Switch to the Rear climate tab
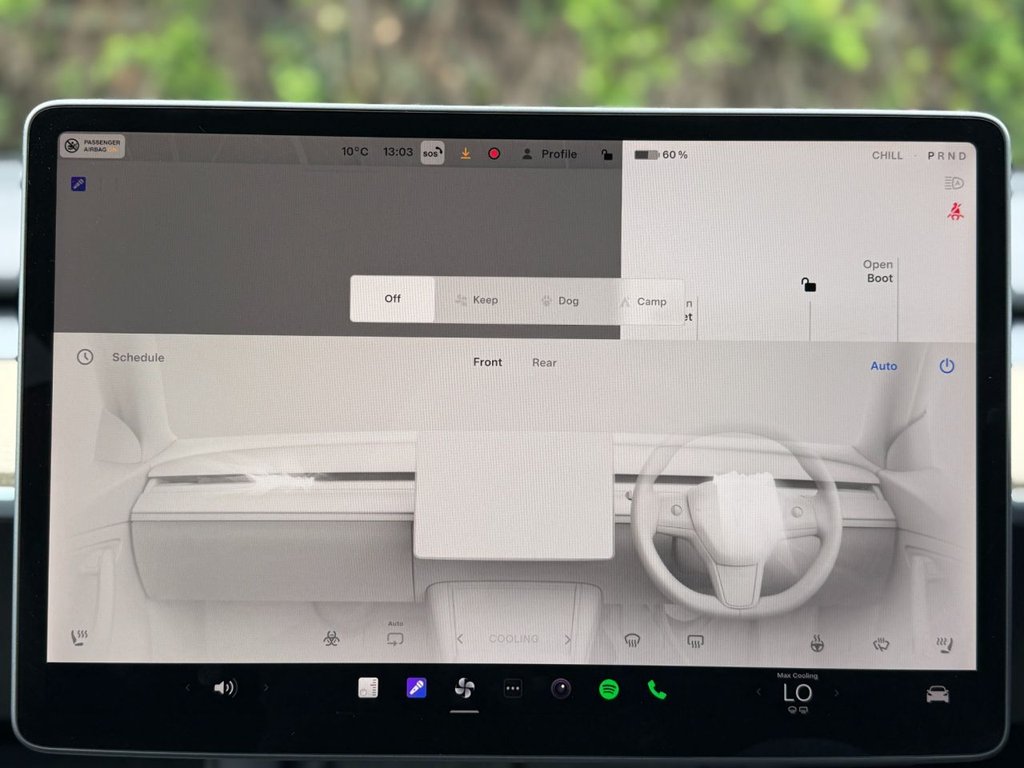The height and width of the screenshot is (768, 1024). (x=544, y=362)
